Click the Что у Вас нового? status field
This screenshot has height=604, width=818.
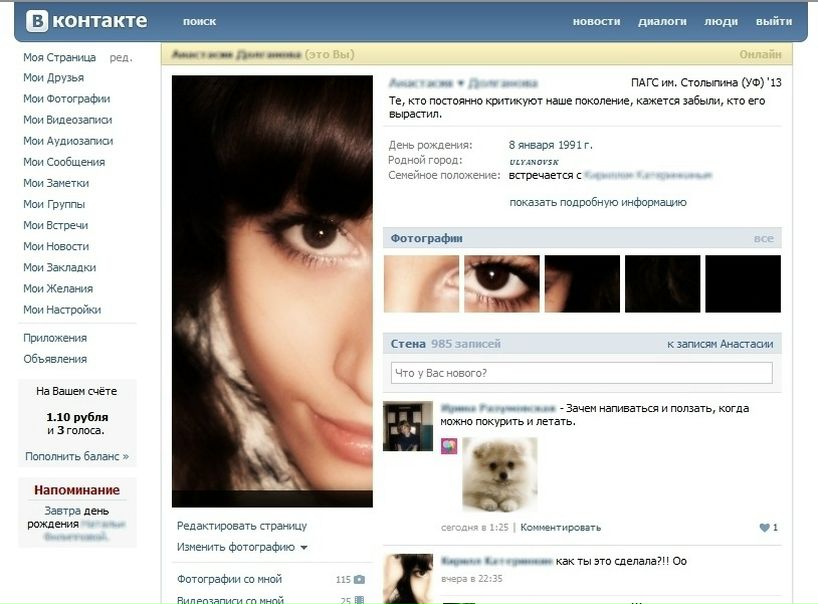[581, 373]
